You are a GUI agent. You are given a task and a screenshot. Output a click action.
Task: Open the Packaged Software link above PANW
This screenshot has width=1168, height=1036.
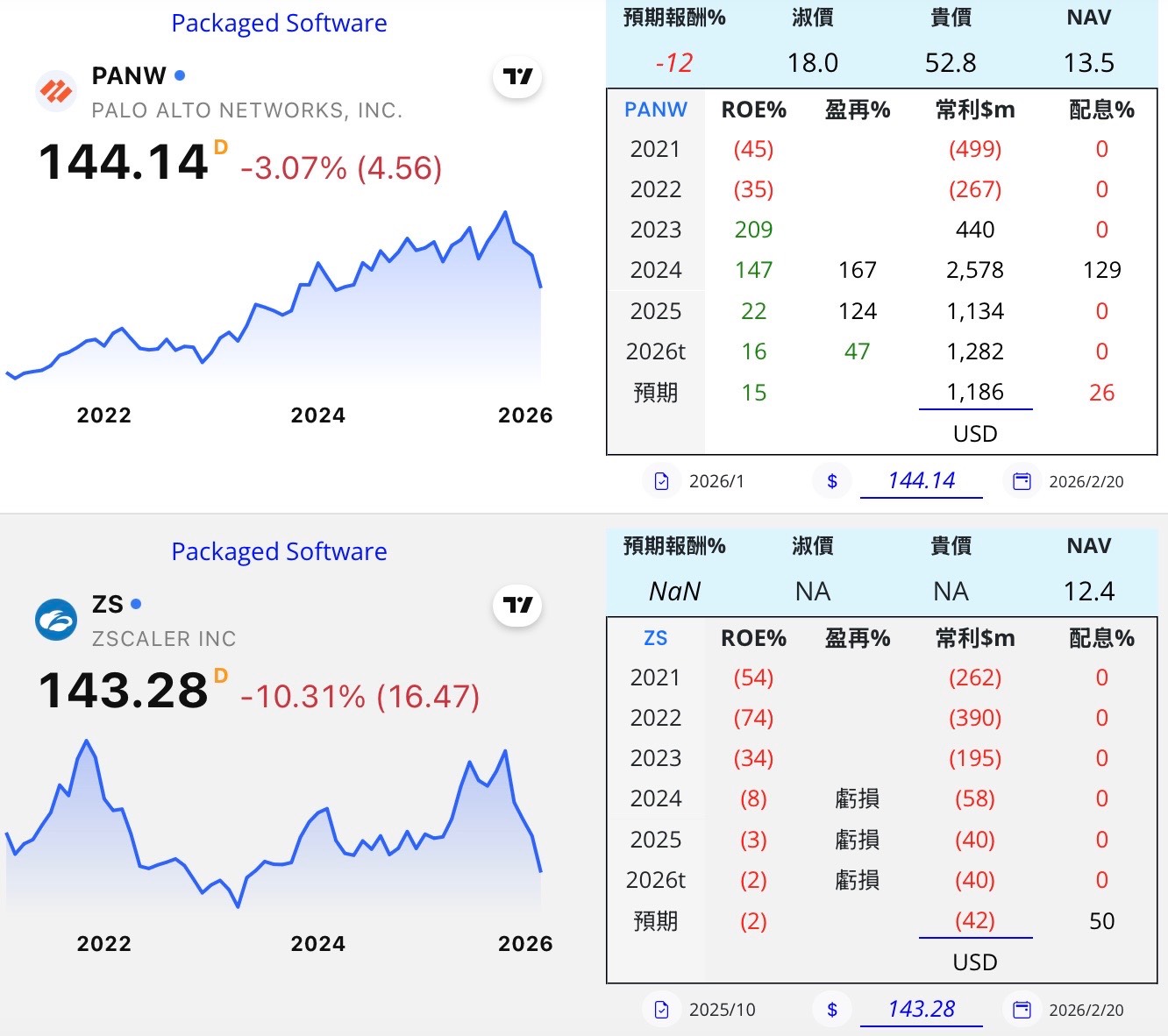tap(279, 23)
